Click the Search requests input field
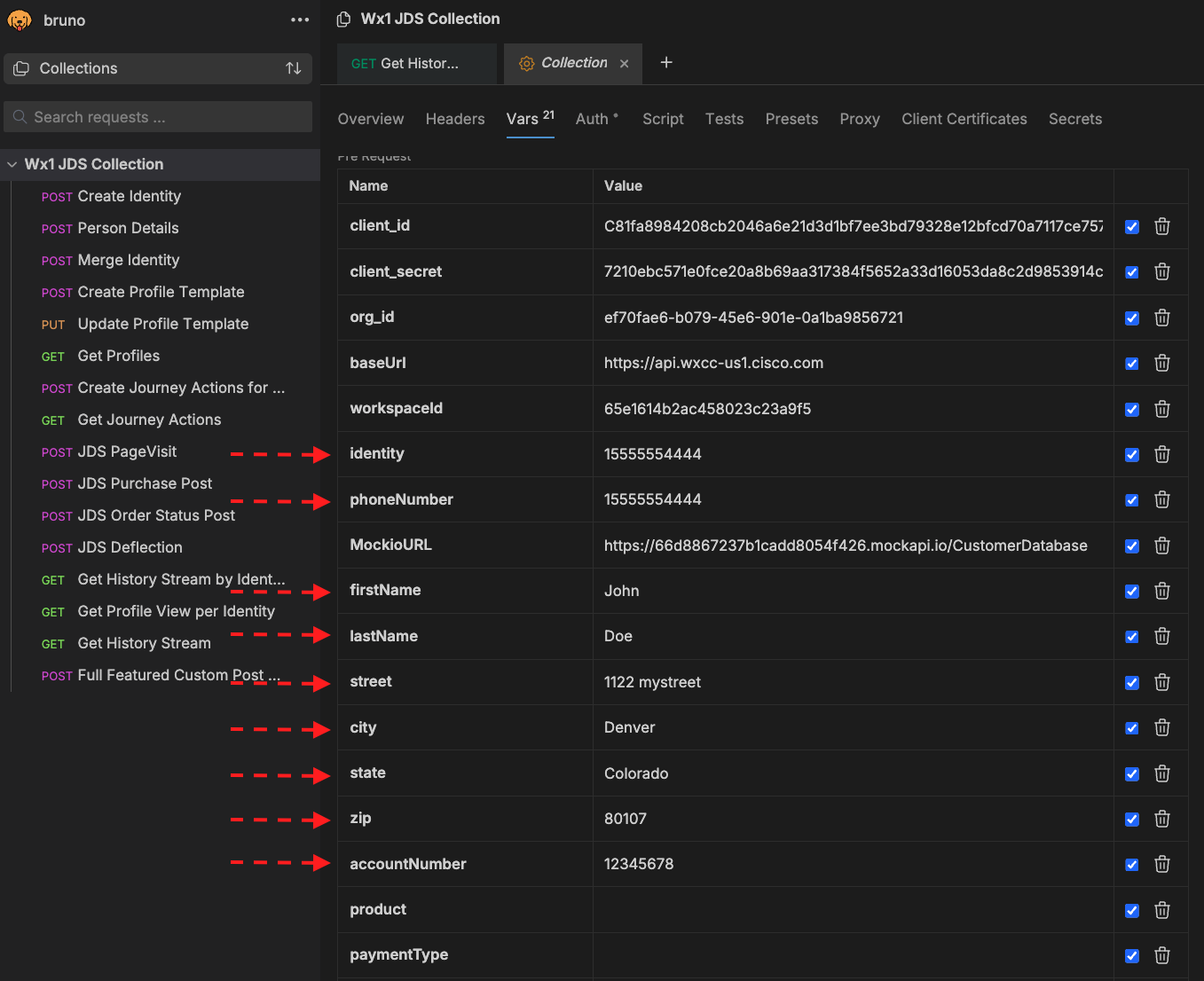 pos(158,117)
